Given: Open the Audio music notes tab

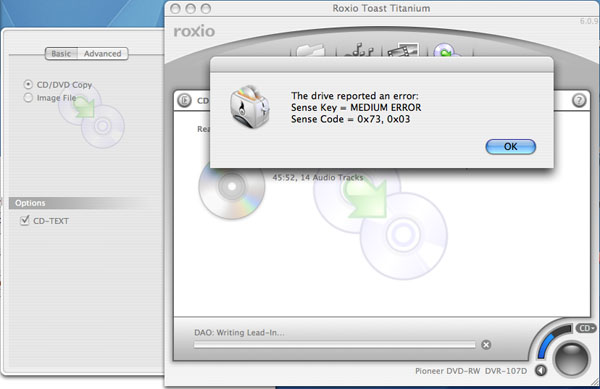Looking at the screenshot, I should (x=359, y=50).
